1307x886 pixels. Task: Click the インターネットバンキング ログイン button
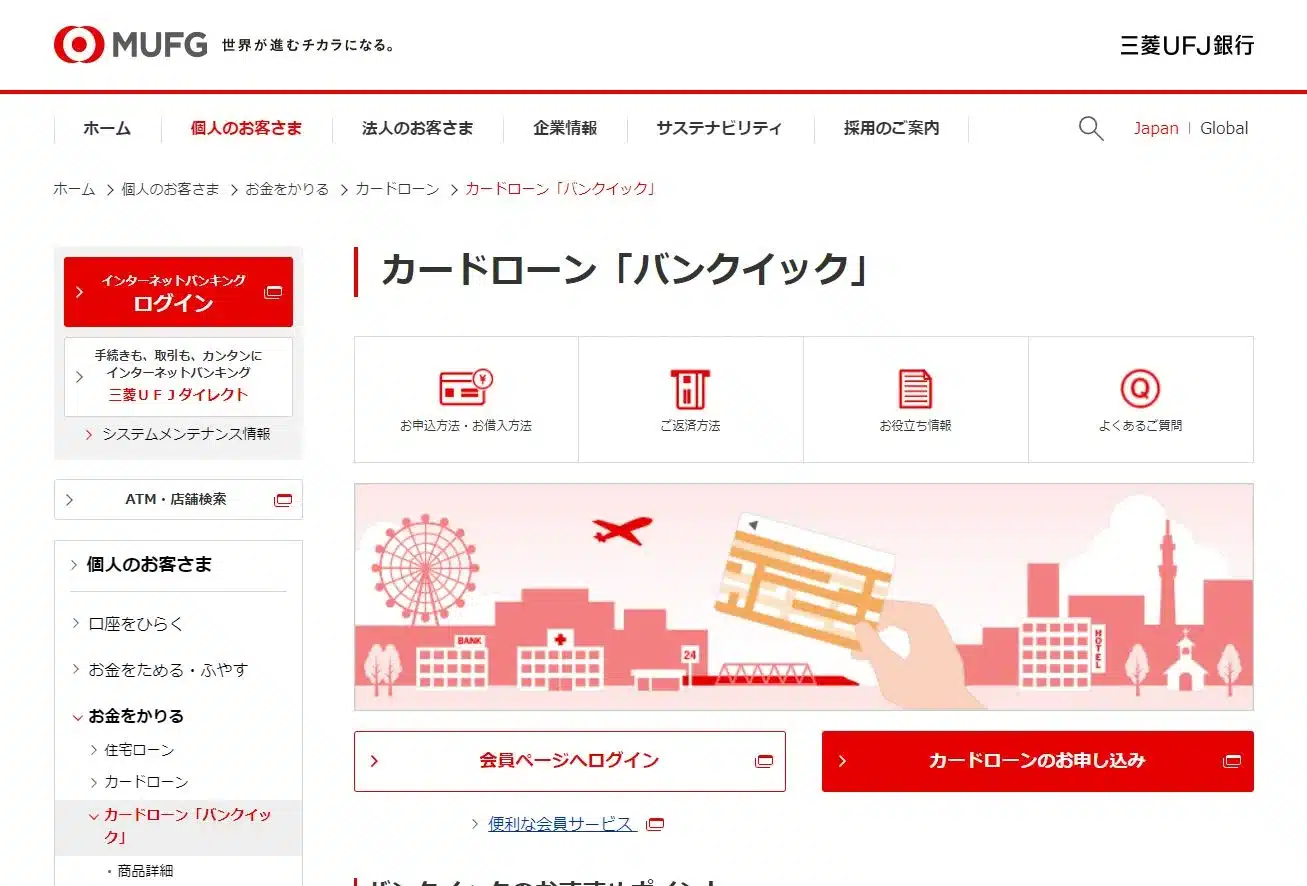178,292
